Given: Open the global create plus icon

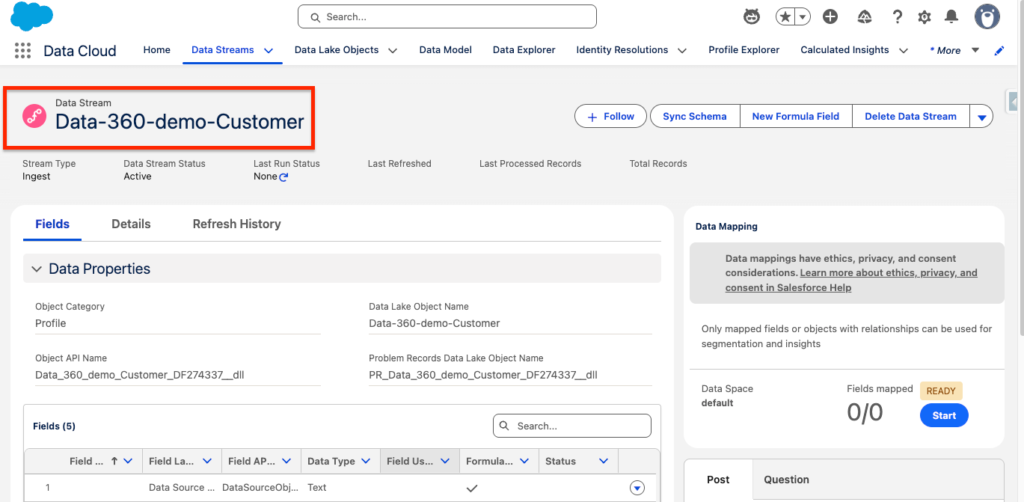Looking at the screenshot, I should coord(830,17).
